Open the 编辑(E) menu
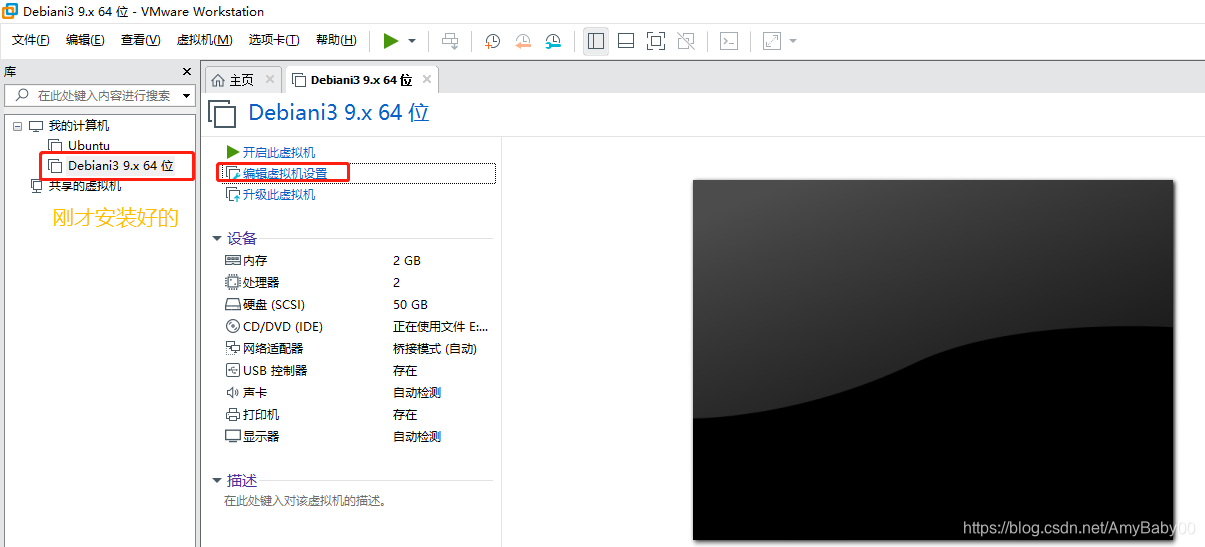The height and width of the screenshot is (547, 1205). point(85,40)
